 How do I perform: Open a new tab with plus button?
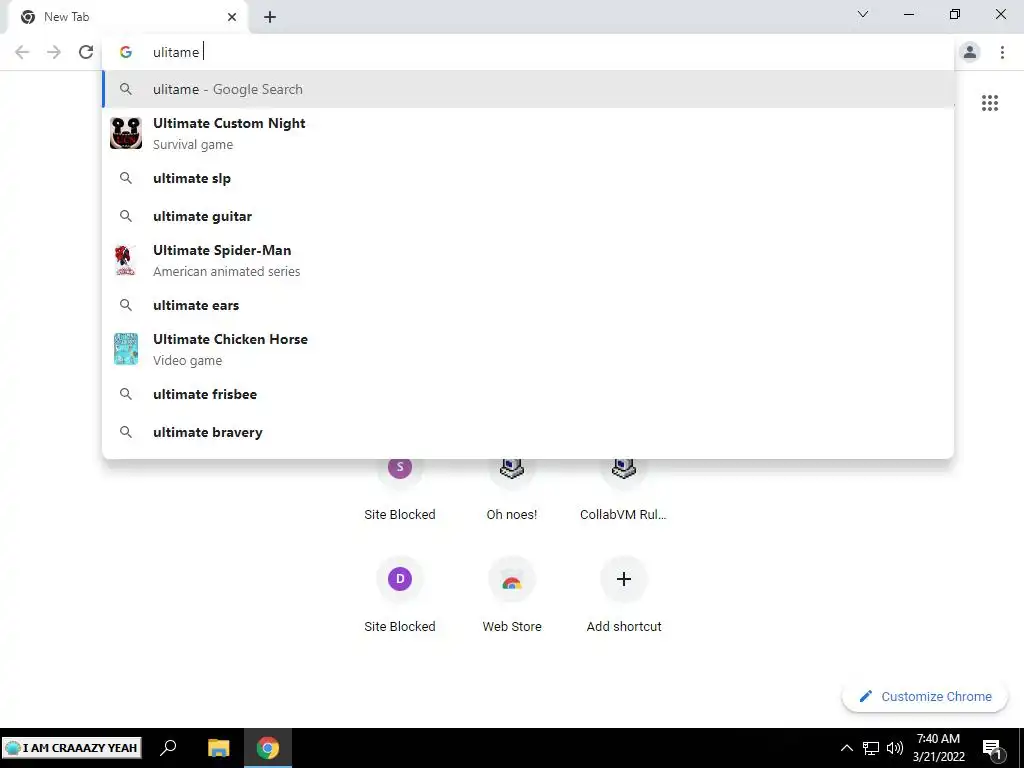(x=270, y=17)
